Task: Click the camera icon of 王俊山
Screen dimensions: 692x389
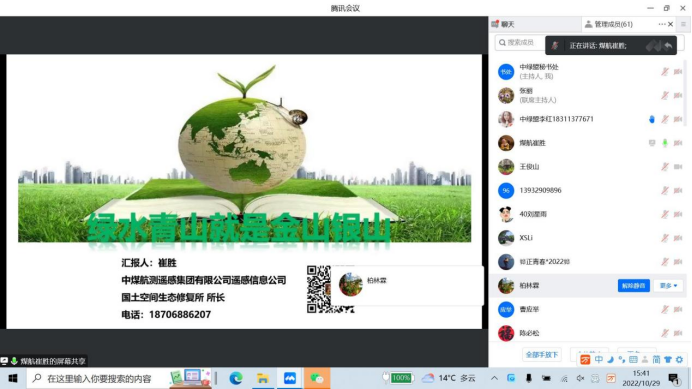Action: pyautogui.click(x=678, y=166)
